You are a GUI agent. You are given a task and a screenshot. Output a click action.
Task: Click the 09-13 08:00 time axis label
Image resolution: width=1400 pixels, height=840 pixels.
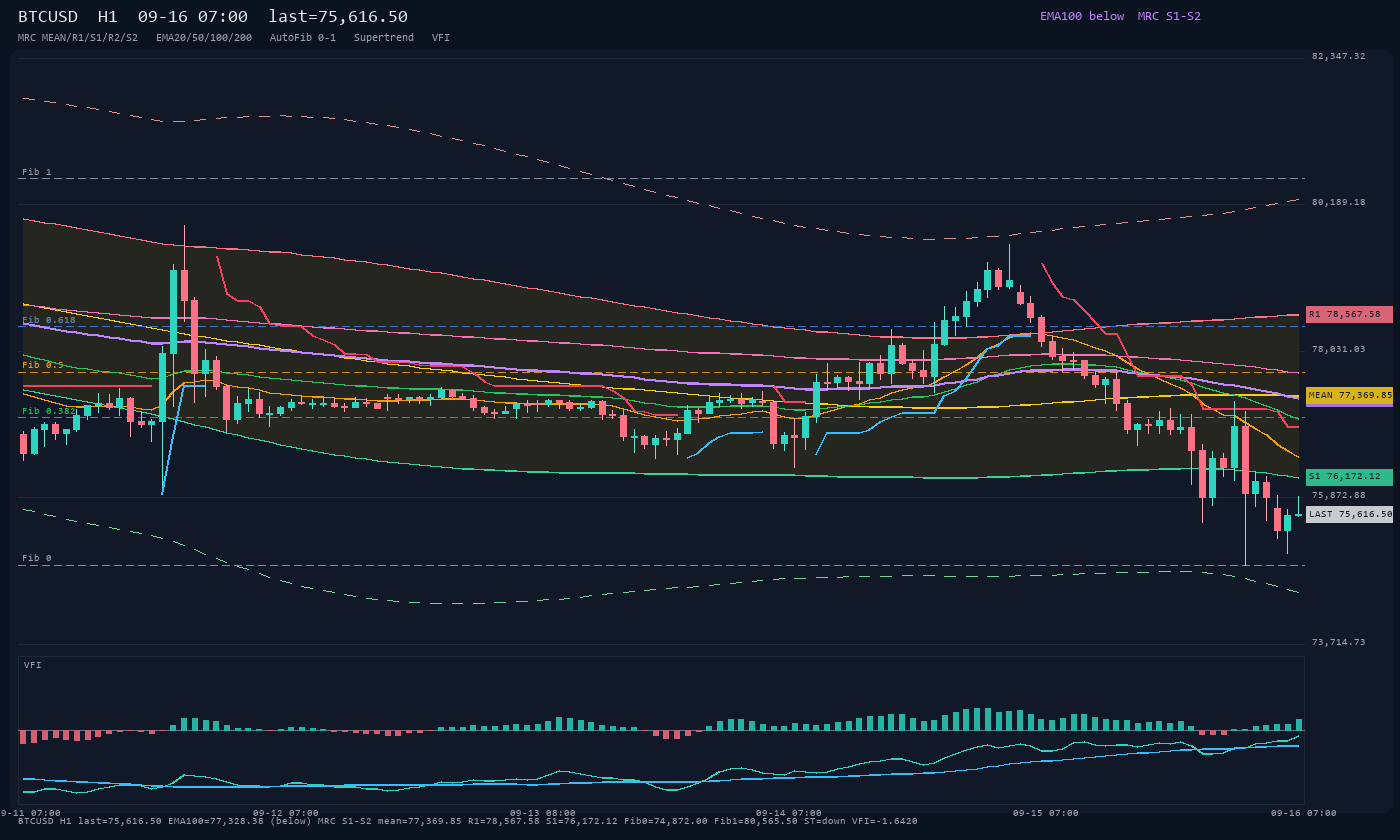[x=543, y=813]
